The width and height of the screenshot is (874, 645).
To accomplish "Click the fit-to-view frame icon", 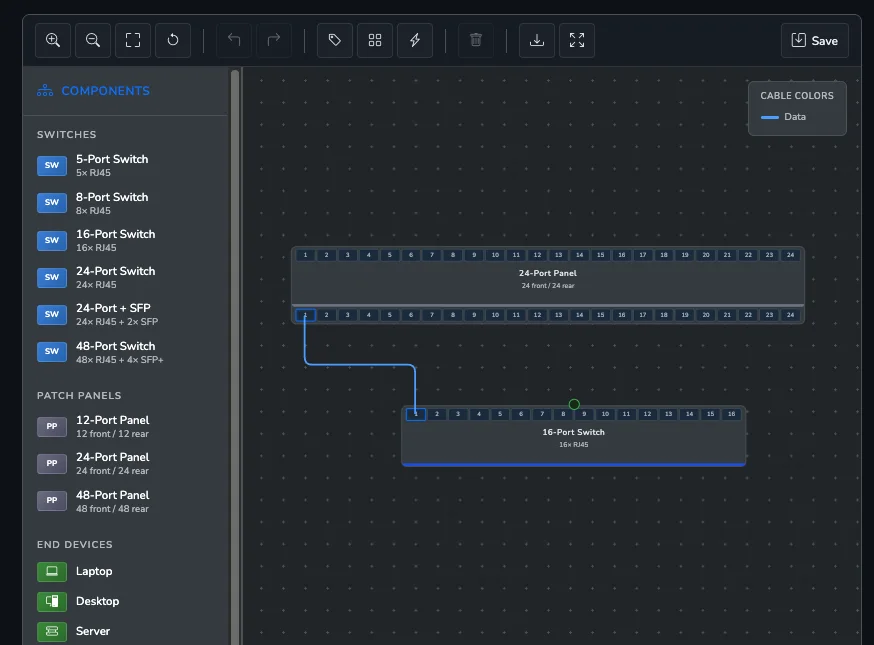I will coord(133,40).
